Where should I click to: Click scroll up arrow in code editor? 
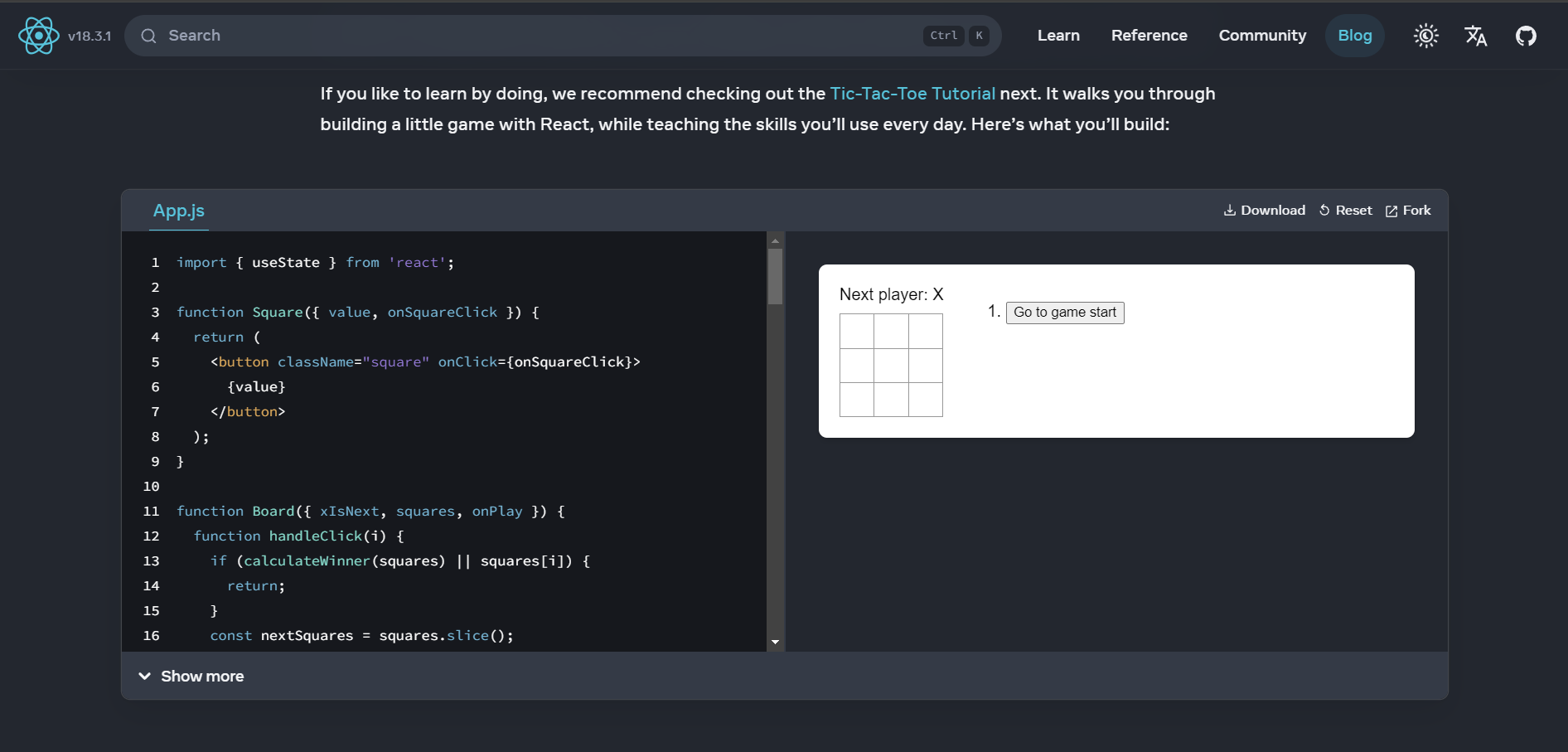point(775,240)
